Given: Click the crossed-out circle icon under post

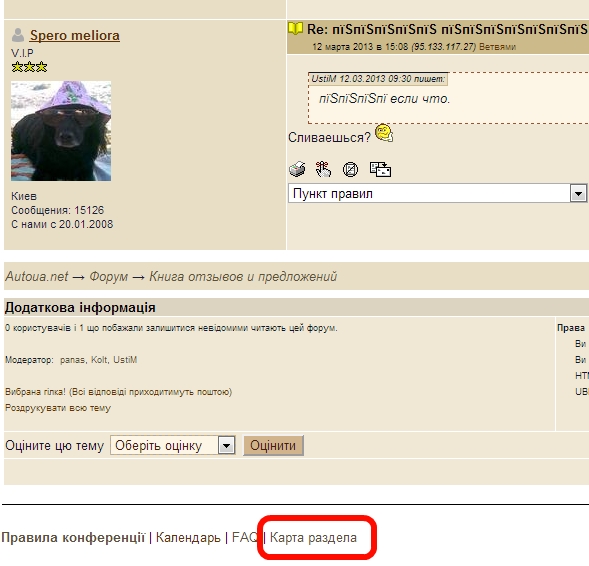Looking at the screenshot, I should [350, 169].
